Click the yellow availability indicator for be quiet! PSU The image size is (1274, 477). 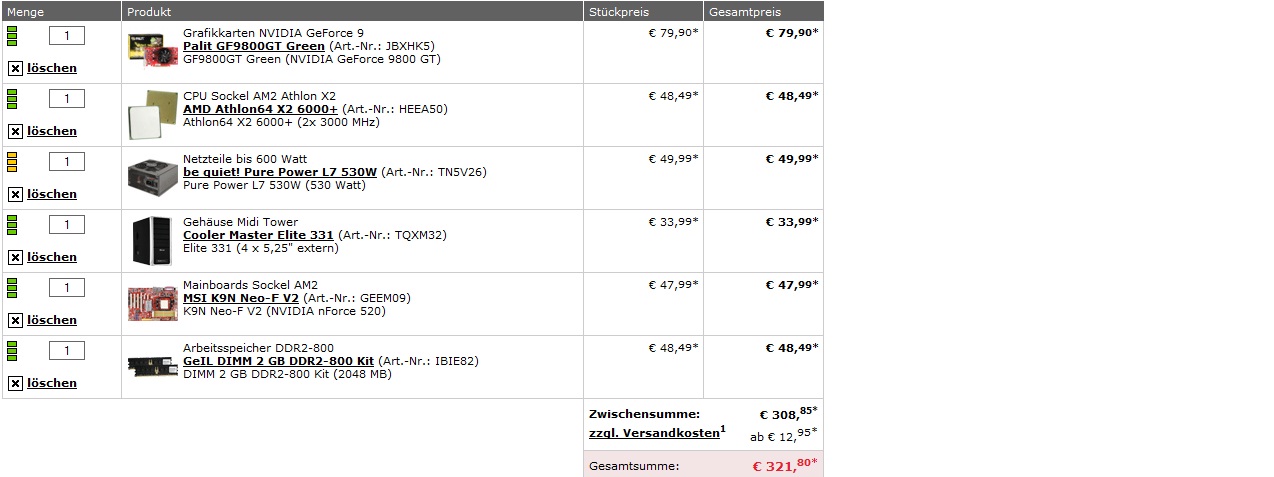click(13, 162)
